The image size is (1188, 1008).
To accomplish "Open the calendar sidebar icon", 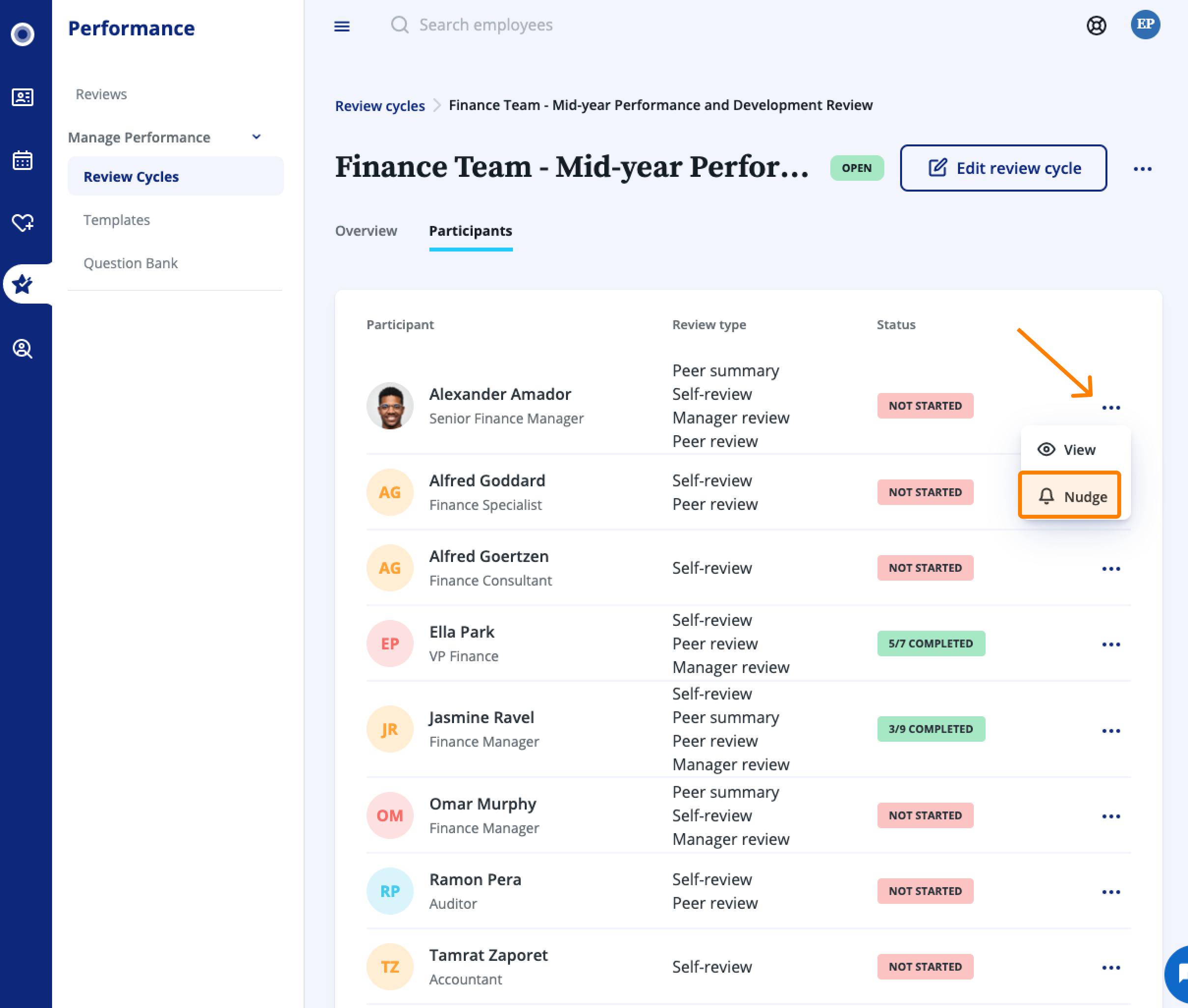I will click(x=23, y=161).
